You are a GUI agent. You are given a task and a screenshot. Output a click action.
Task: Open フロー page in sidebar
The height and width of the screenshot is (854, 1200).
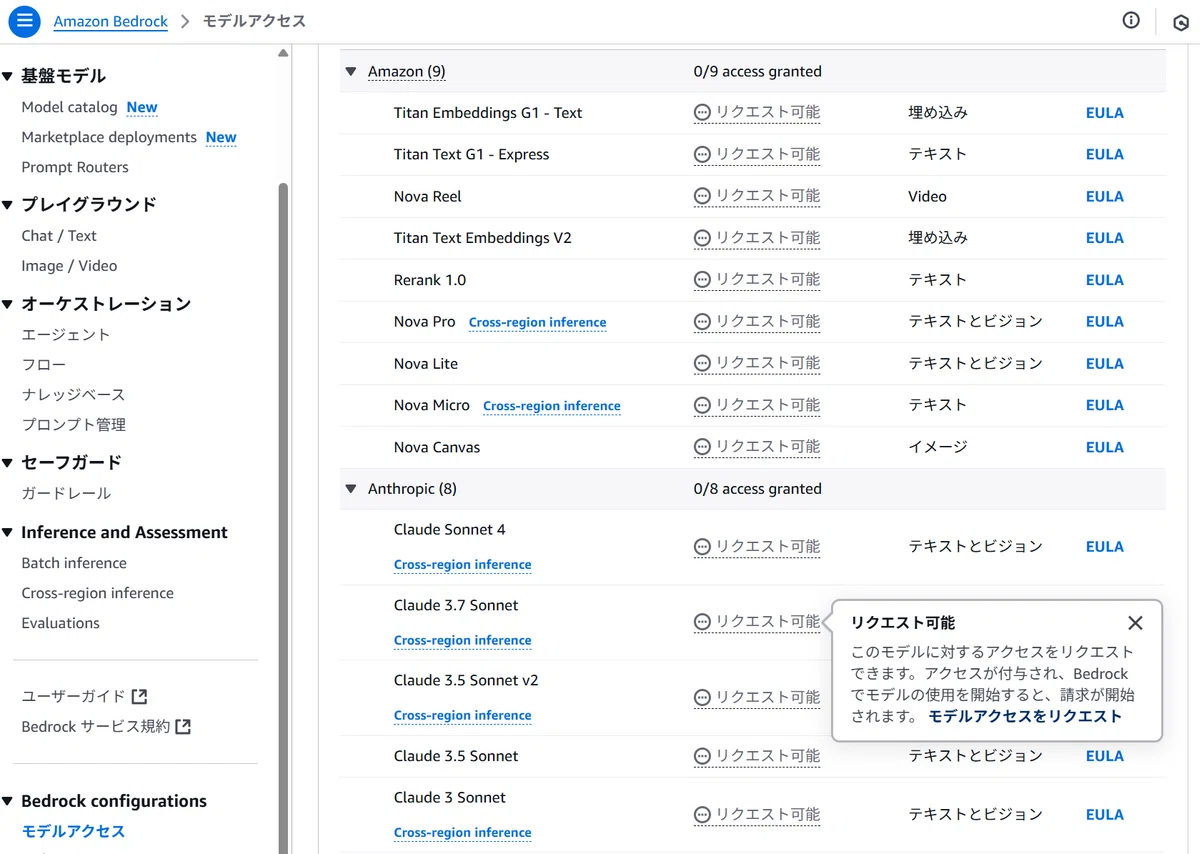pyautogui.click(x=44, y=365)
